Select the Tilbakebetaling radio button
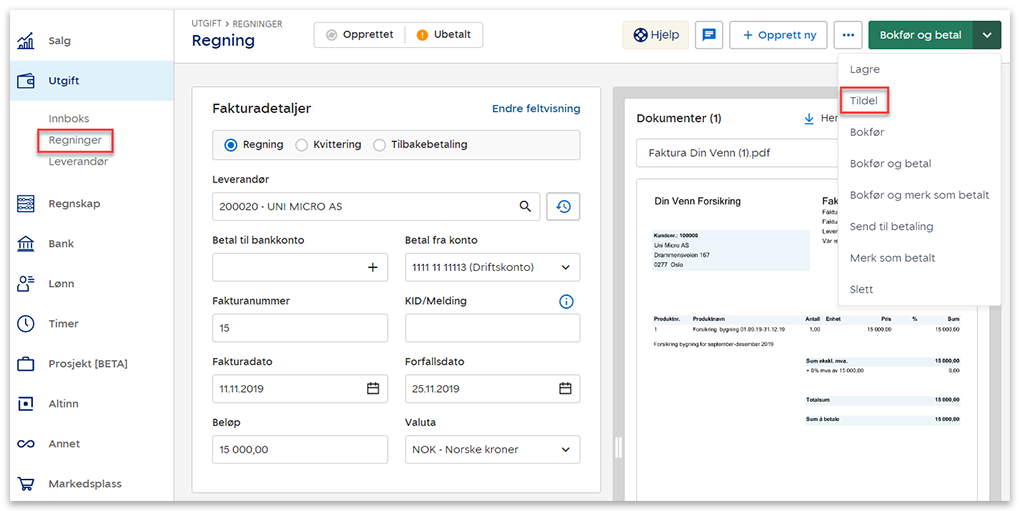The image size is (1020, 511). 379,145
